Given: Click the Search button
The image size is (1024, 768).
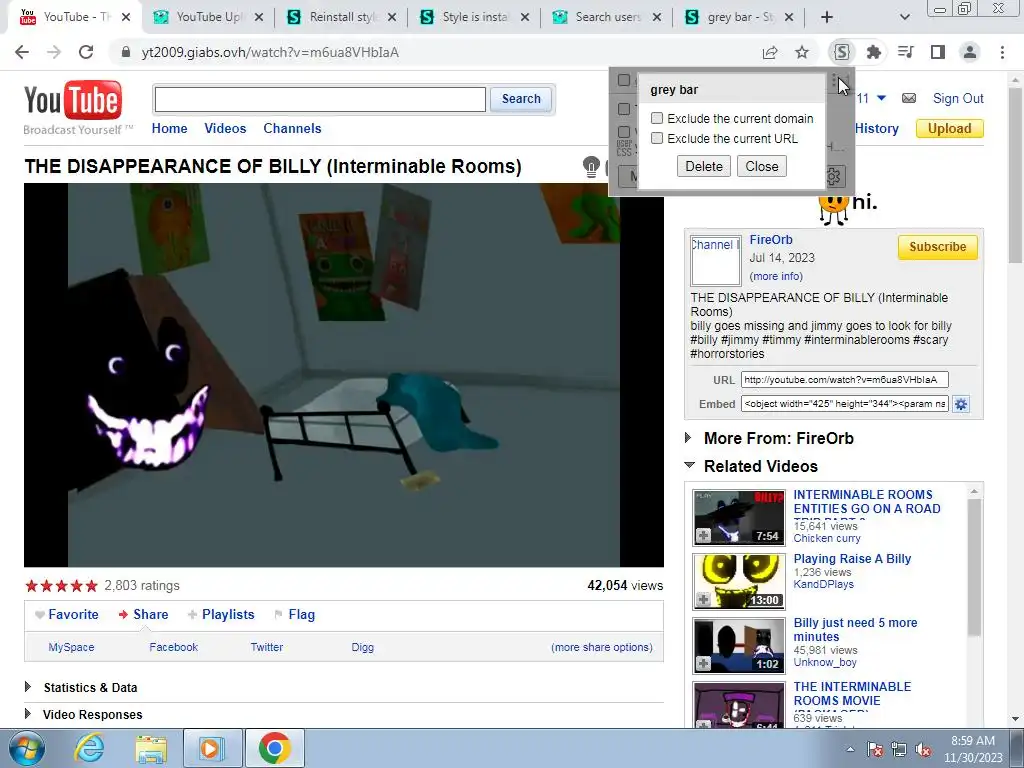Looking at the screenshot, I should click(520, 99).
